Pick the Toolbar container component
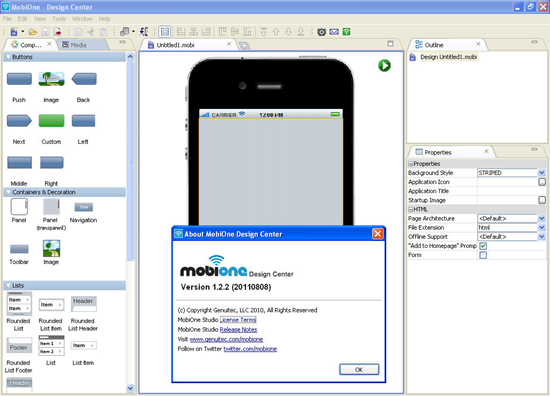Screen dimensions: 550x396 [x=19, y=249]
